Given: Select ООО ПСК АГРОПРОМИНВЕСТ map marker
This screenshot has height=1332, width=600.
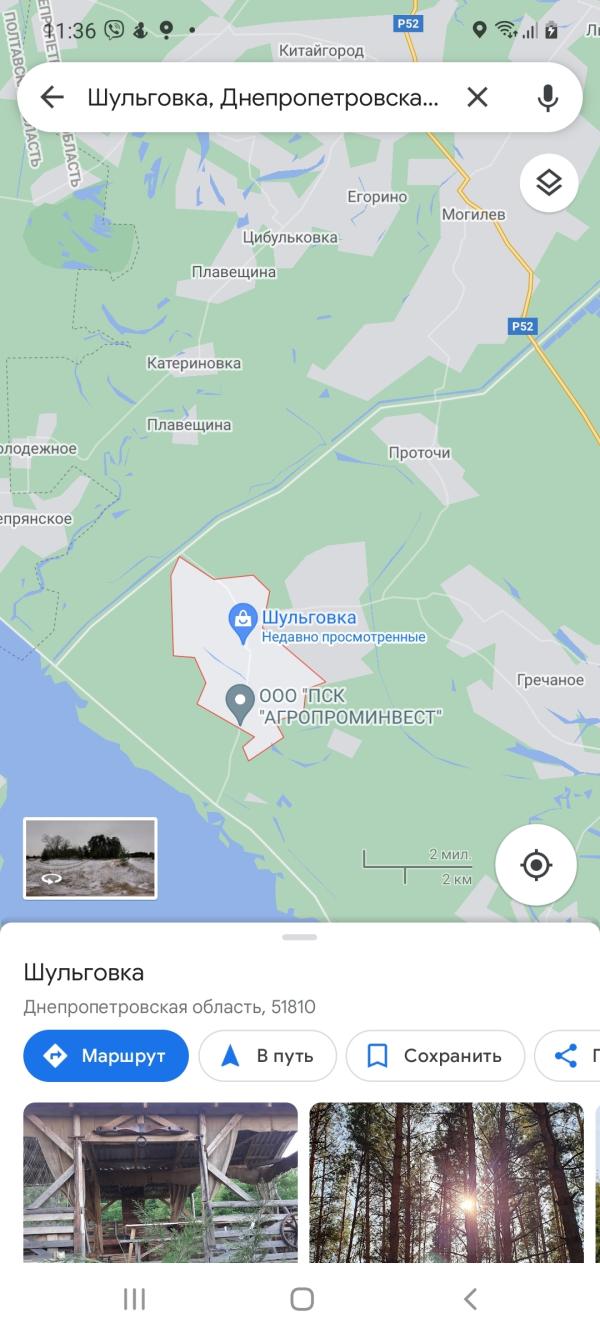Looking at the screenshot, I should click(x=239, y=704).
